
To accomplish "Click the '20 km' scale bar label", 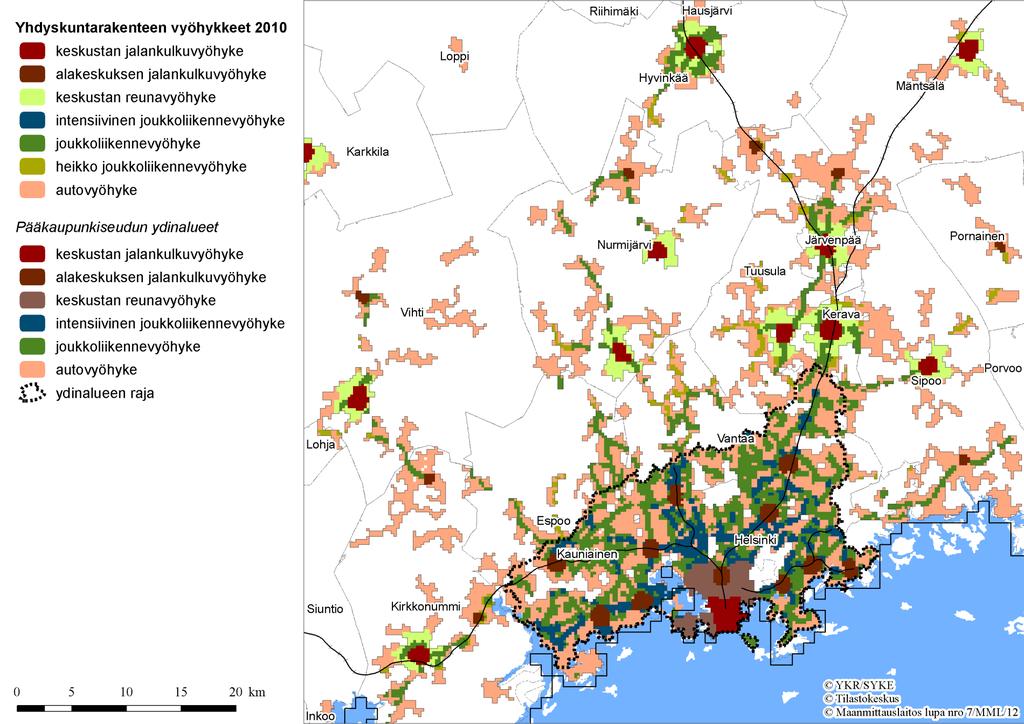I will coord(247,692).
